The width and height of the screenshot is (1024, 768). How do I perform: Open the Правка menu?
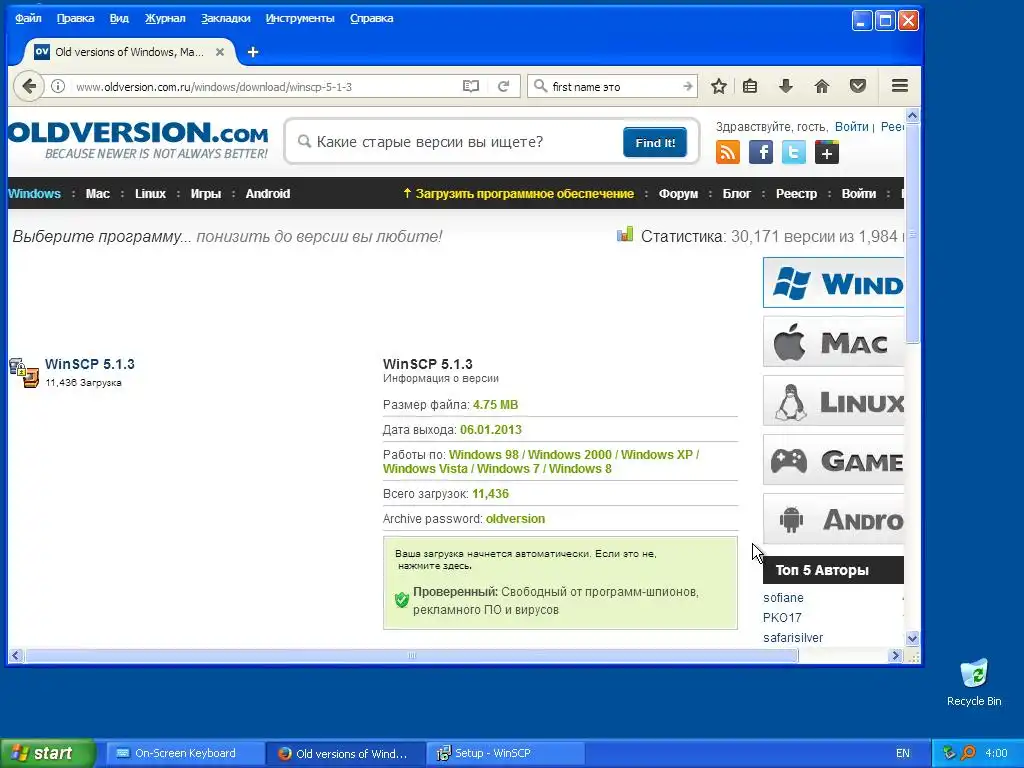[x=75, y=18]
